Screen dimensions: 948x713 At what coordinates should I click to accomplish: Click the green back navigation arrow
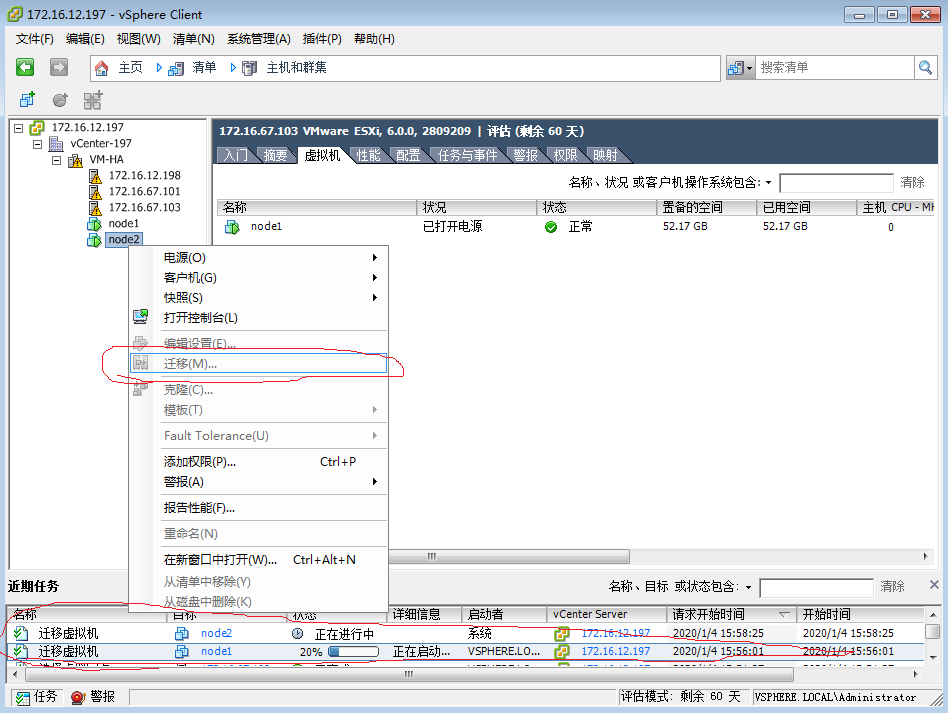coord(25,67)
